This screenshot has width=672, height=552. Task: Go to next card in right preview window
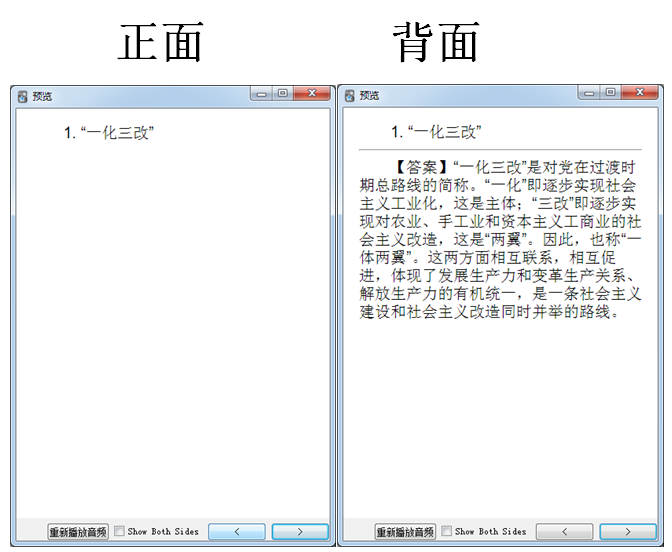[628, 531]
